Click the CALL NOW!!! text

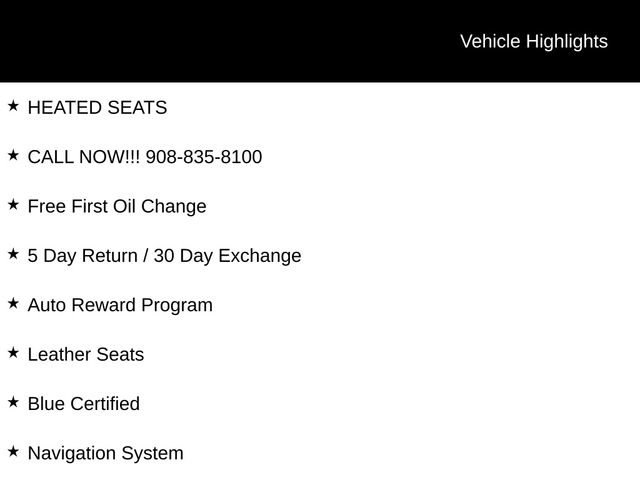tap(84, 157)
